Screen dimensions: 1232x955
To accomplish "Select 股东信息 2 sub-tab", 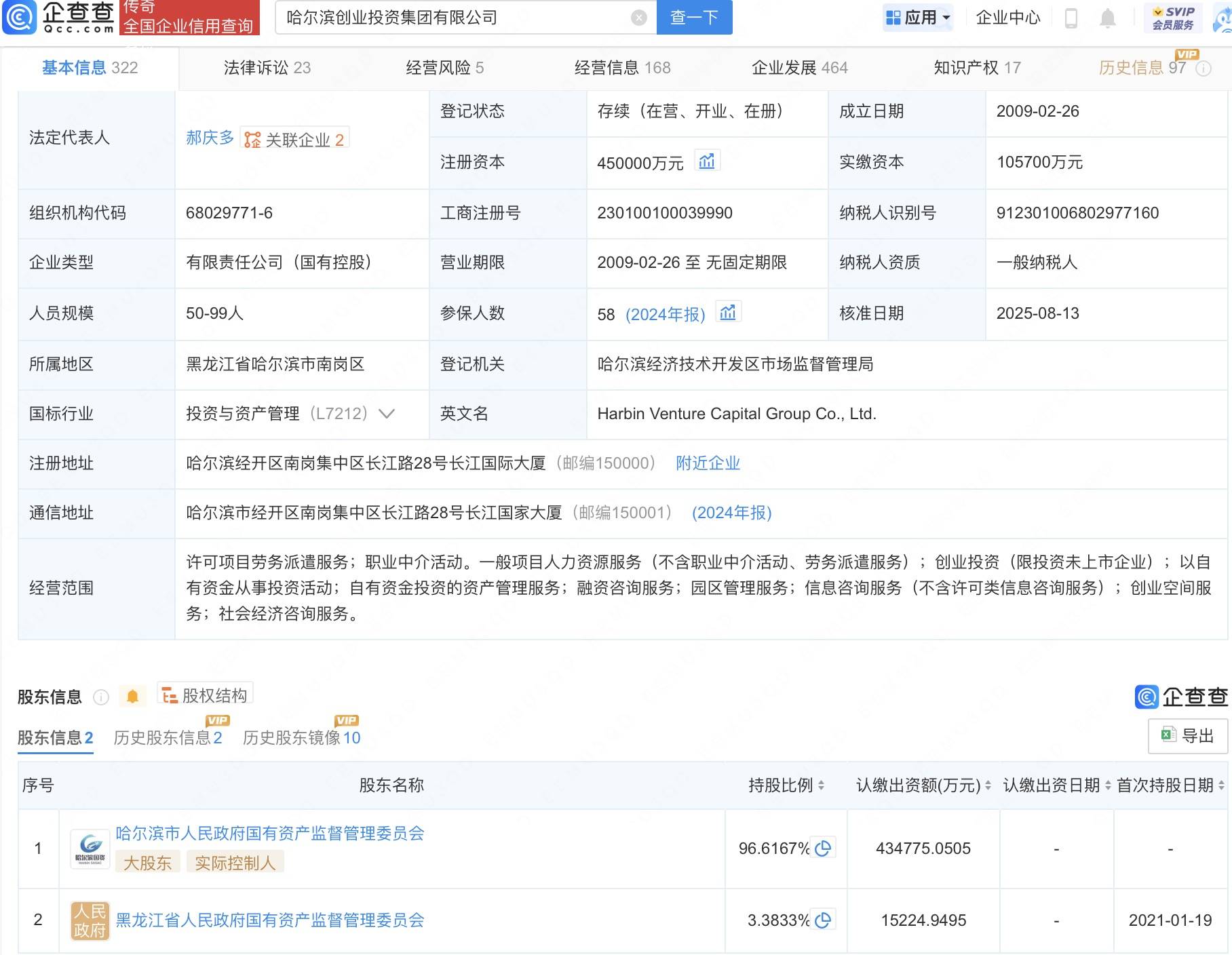I will (56, 738).
